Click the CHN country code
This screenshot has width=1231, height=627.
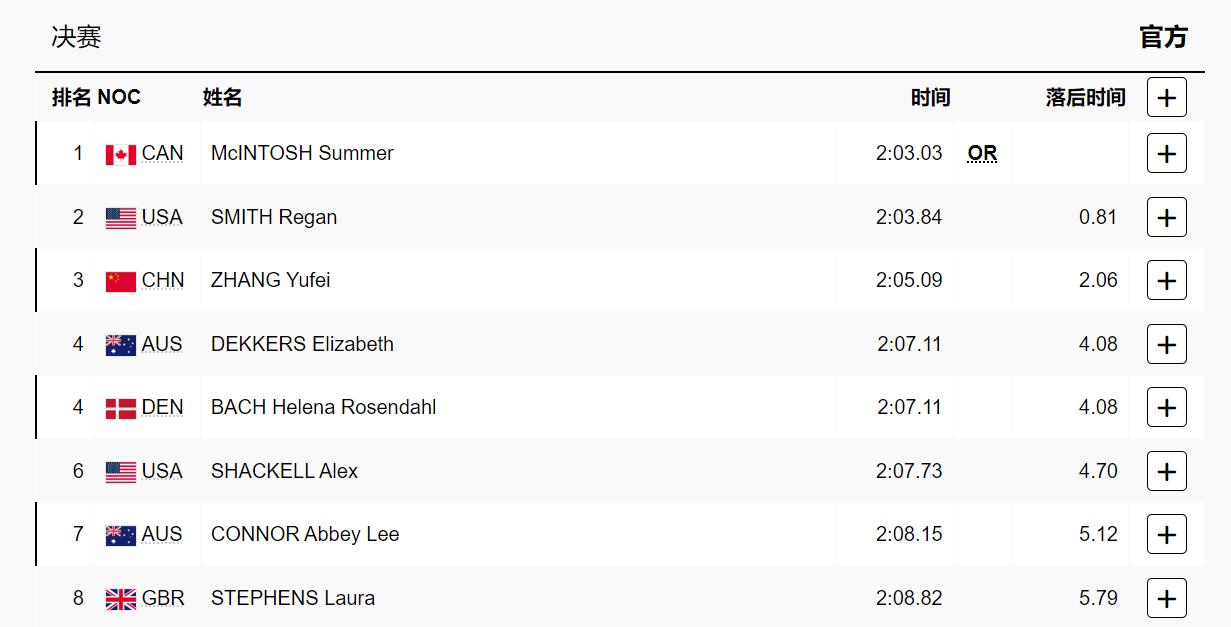[163, 280]
